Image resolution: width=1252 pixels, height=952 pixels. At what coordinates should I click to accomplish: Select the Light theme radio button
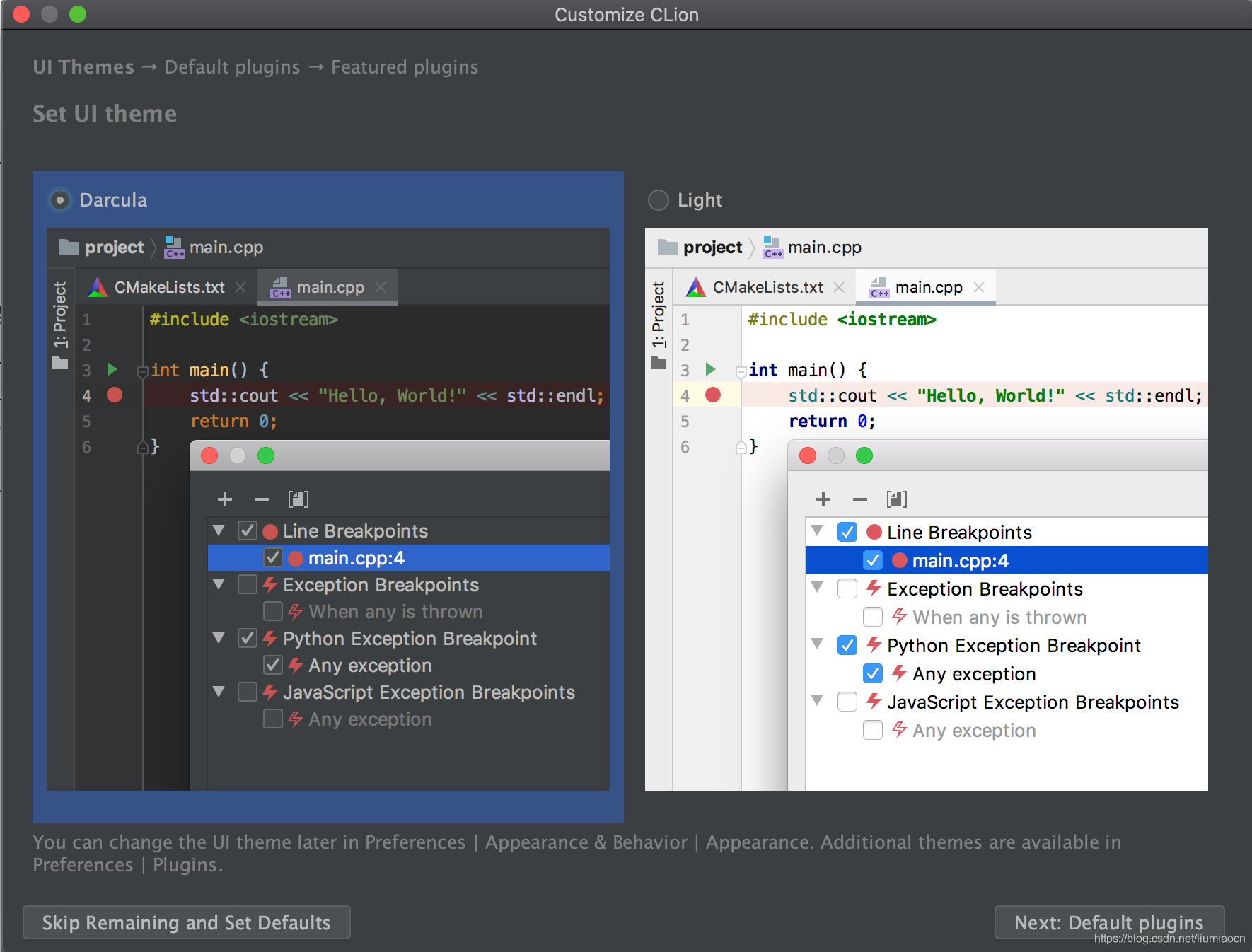point(659,200)
